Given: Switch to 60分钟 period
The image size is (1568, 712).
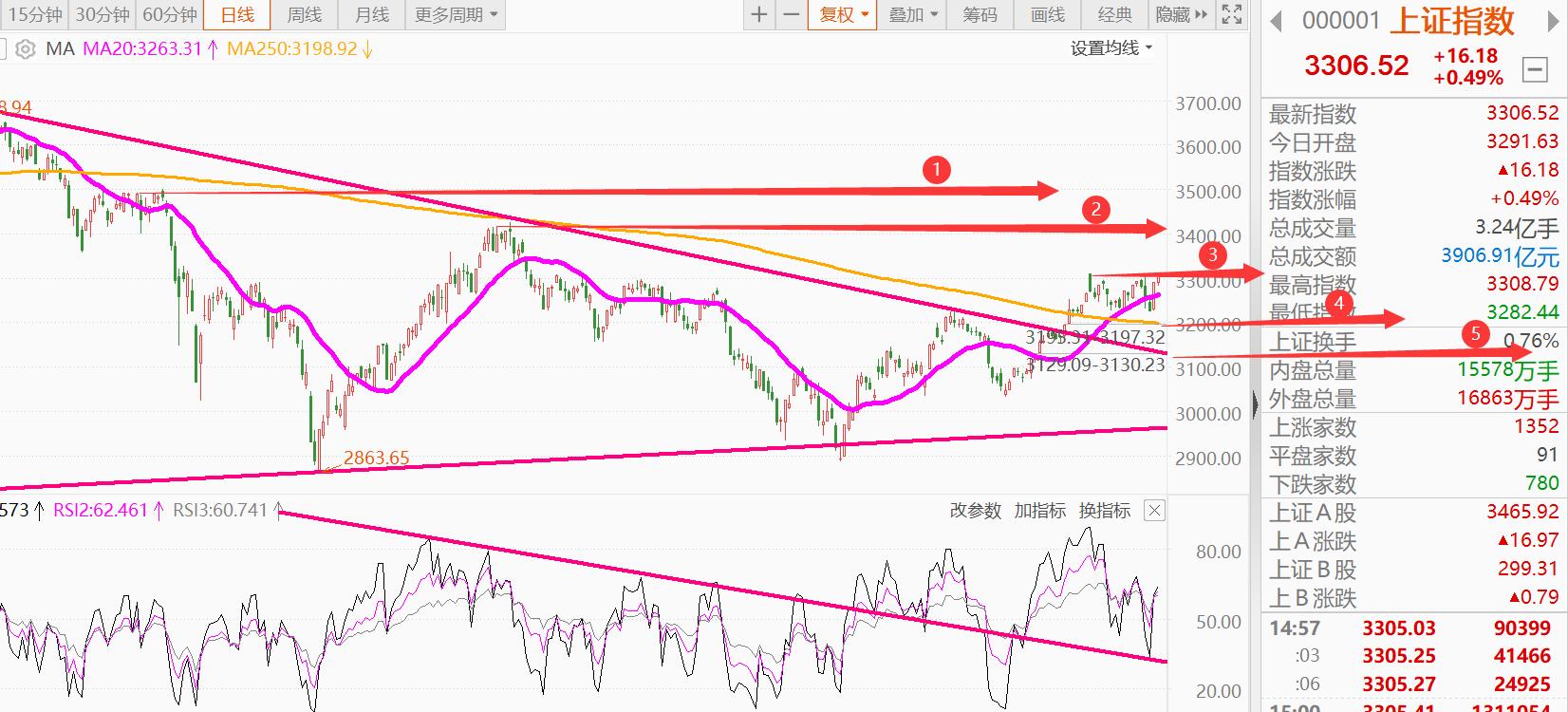Looking at the screenshot, I should click(170, 14).
